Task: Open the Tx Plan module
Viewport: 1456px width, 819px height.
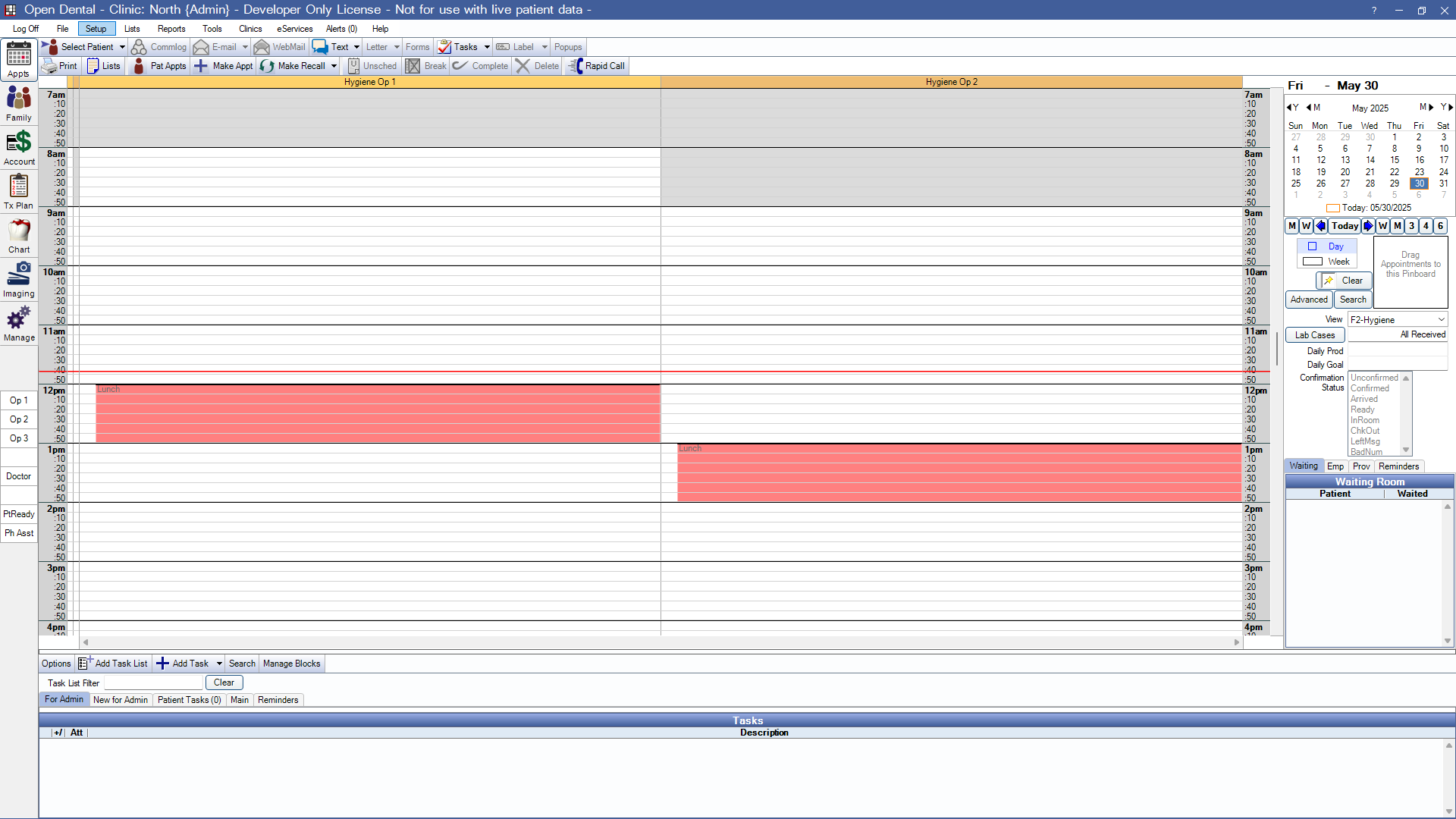Action: 19,191
